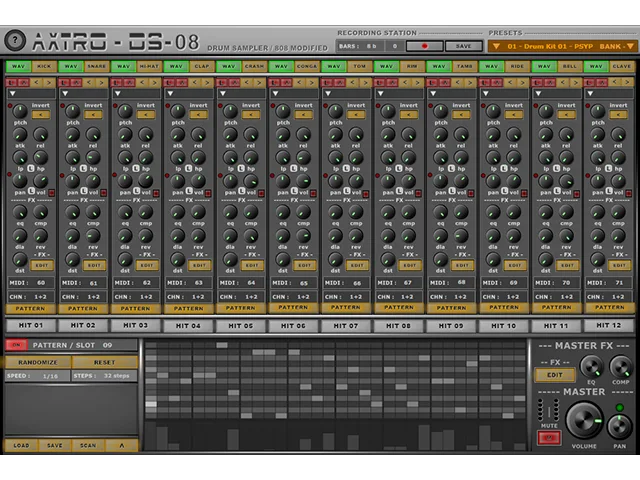
Task: Toggle the WAV button for SNARE
Action: click(x=71, y=66)
